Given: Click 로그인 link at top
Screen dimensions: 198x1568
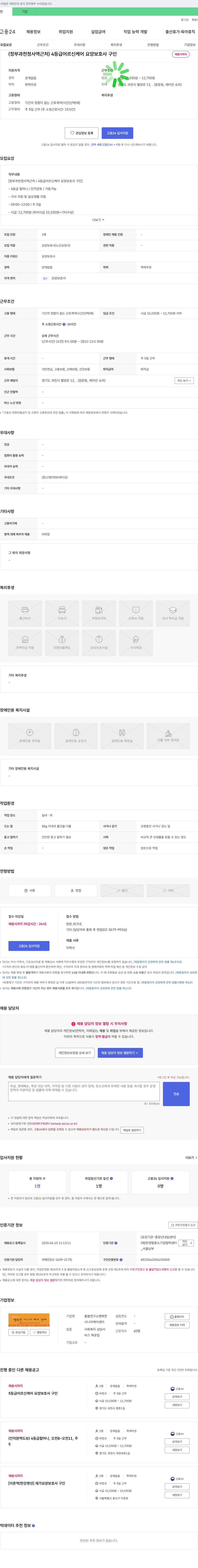Looking at the screenshot, I should click(x=185, y=19).
